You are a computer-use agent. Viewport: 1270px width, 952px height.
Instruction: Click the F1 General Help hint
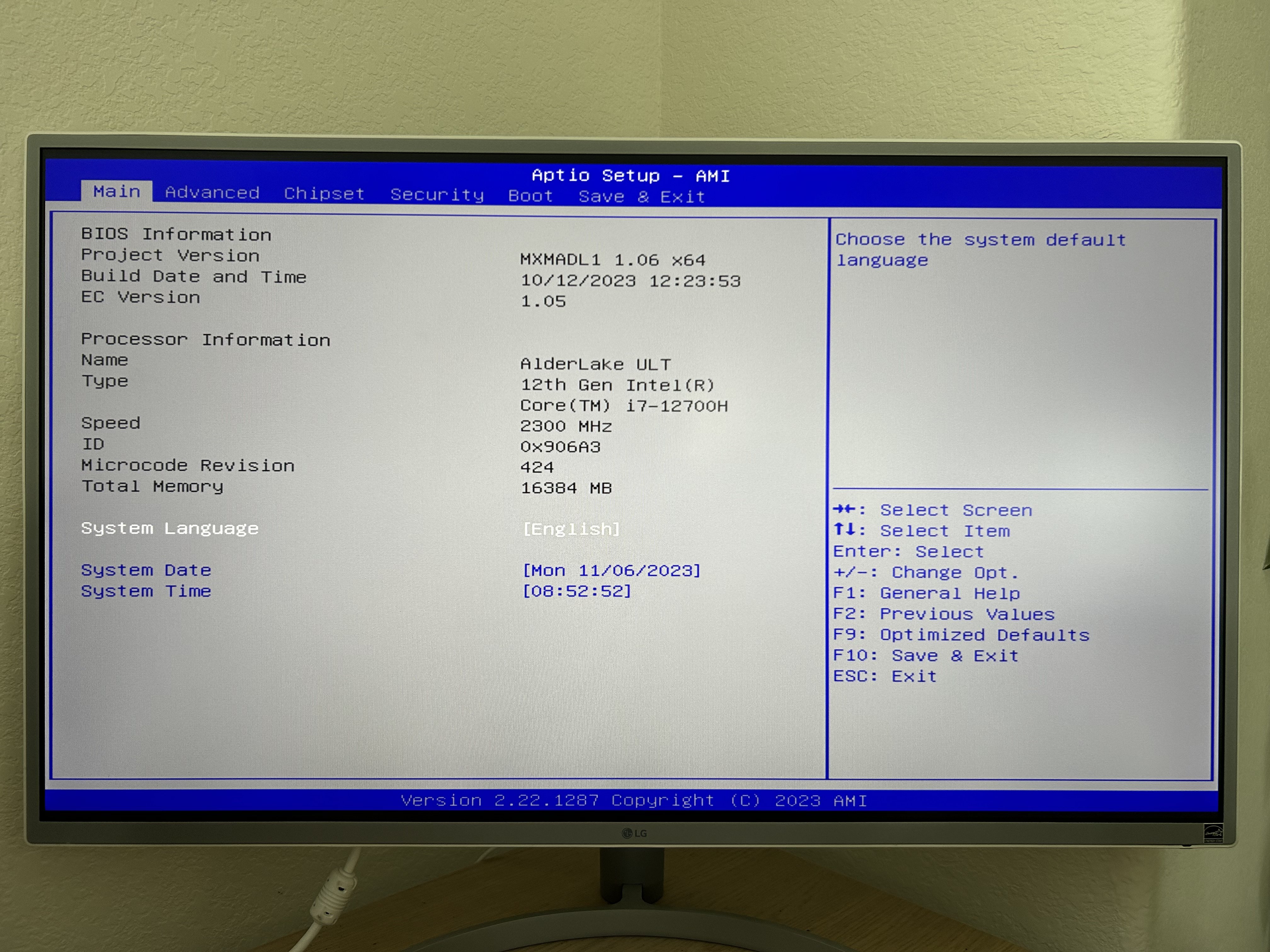point(925,594)
